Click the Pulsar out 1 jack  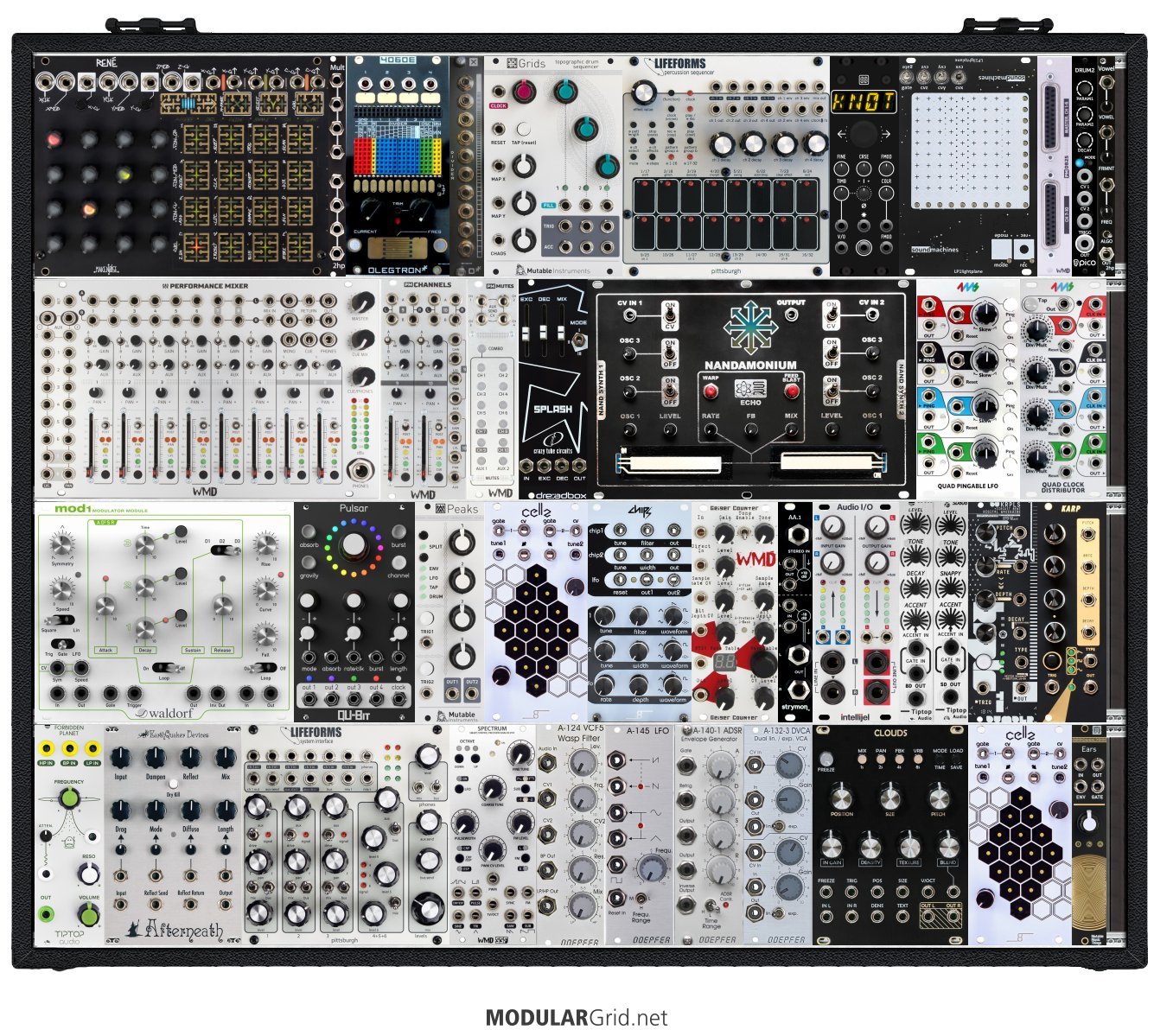click(x=309, y=698)
